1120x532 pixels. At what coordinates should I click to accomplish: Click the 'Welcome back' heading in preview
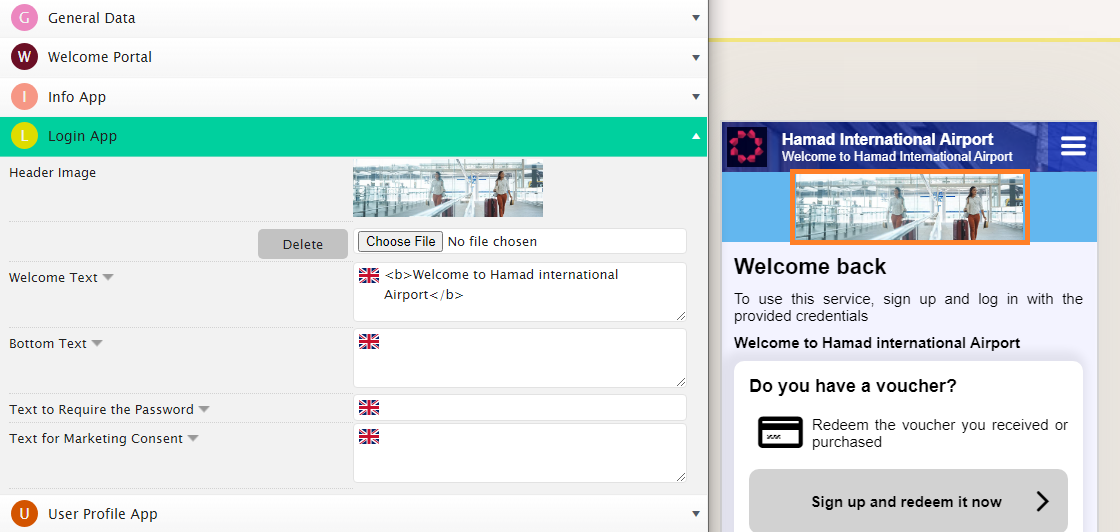click(810, 266)
